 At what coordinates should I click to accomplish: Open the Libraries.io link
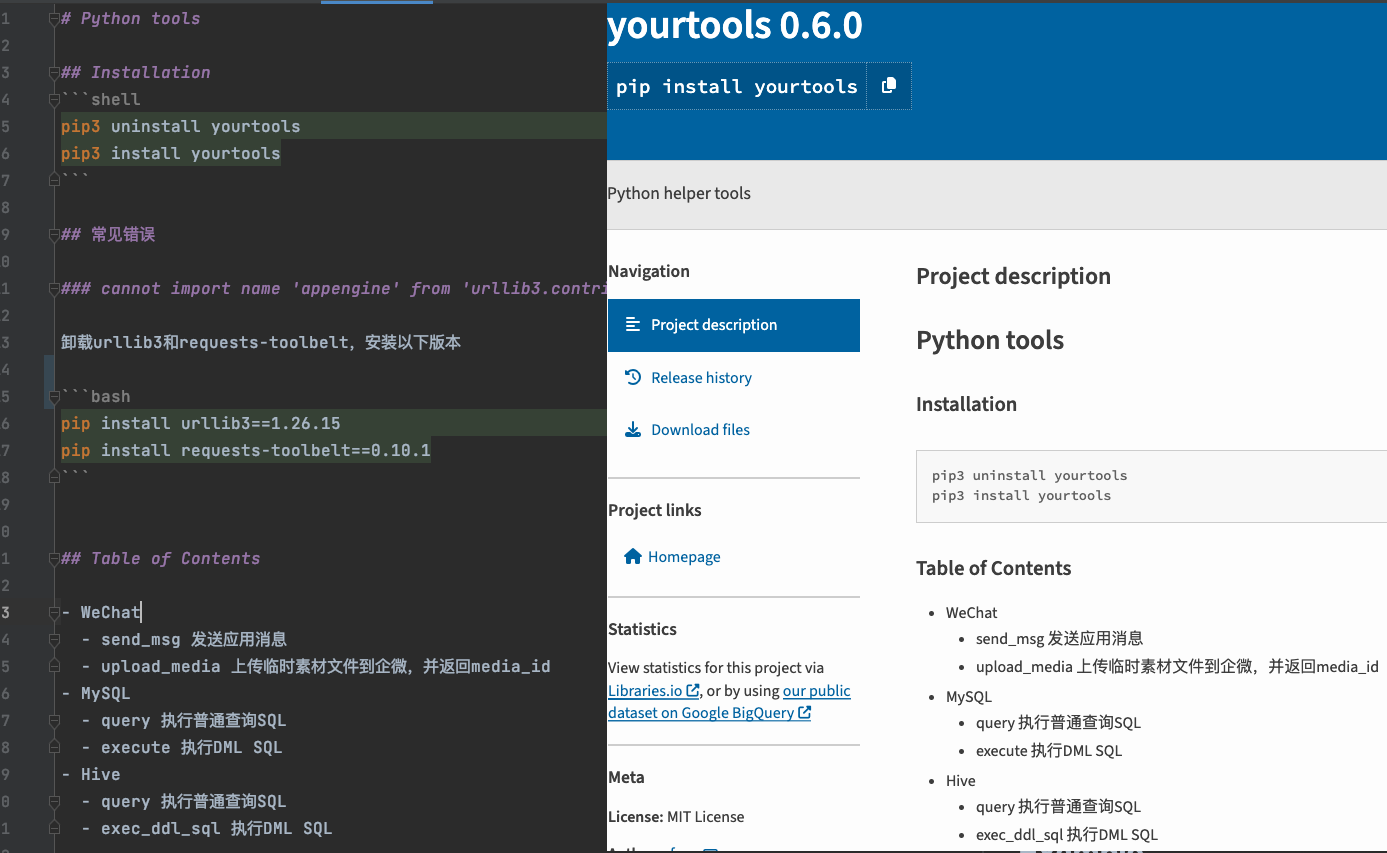[x=645, y=690]
